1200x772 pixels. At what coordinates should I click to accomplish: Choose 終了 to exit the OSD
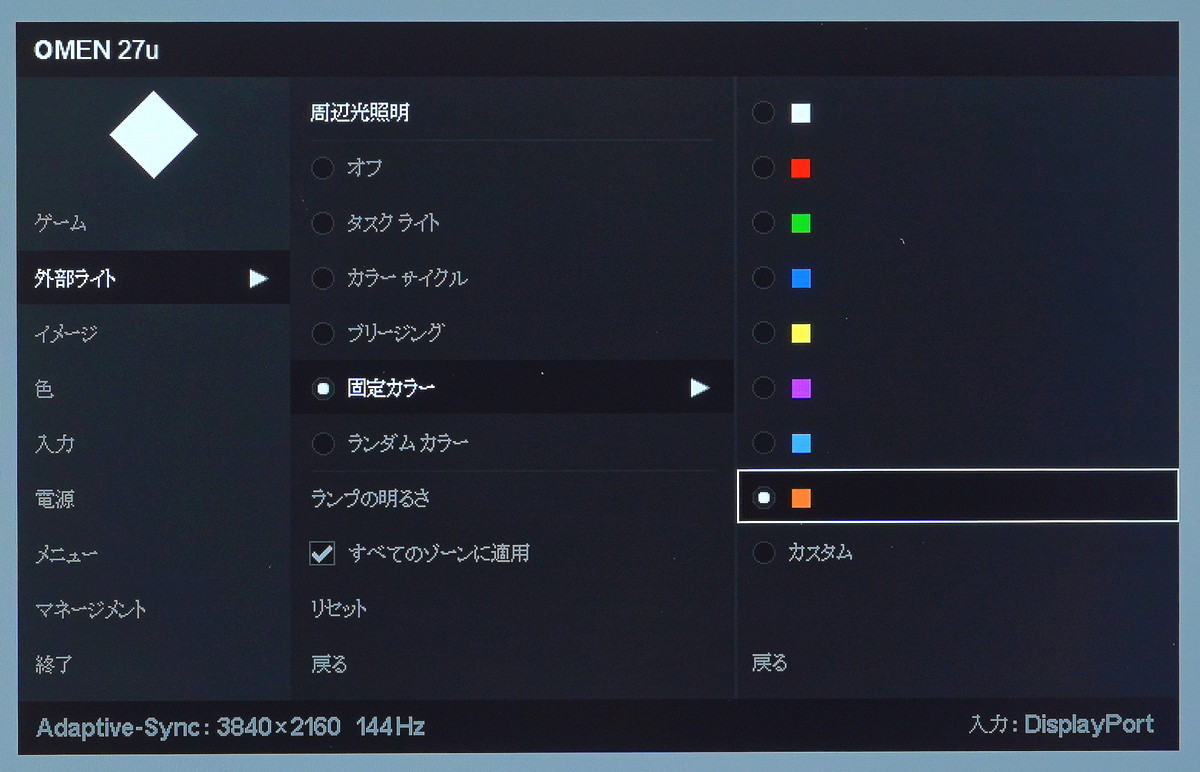[x=54, y=663]
